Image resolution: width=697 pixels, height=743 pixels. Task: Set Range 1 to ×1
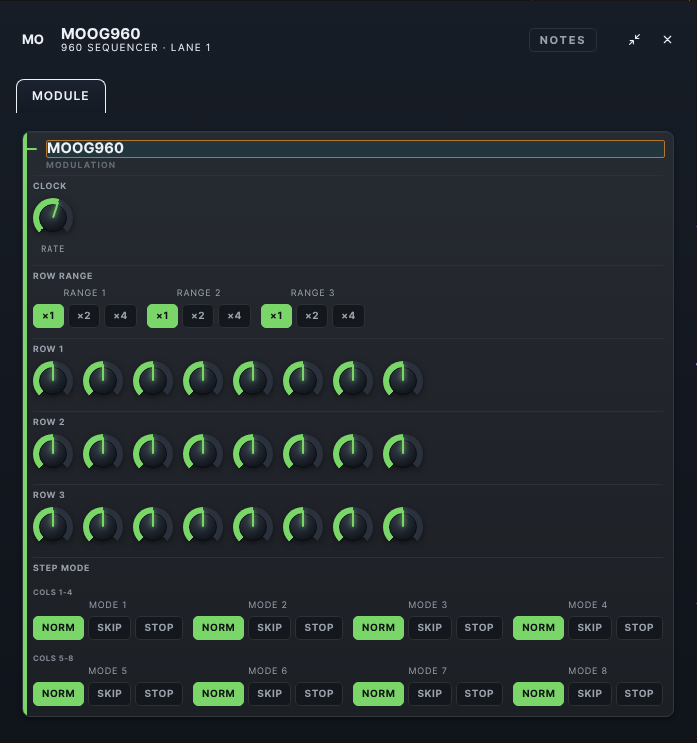[x=48, y=316]
